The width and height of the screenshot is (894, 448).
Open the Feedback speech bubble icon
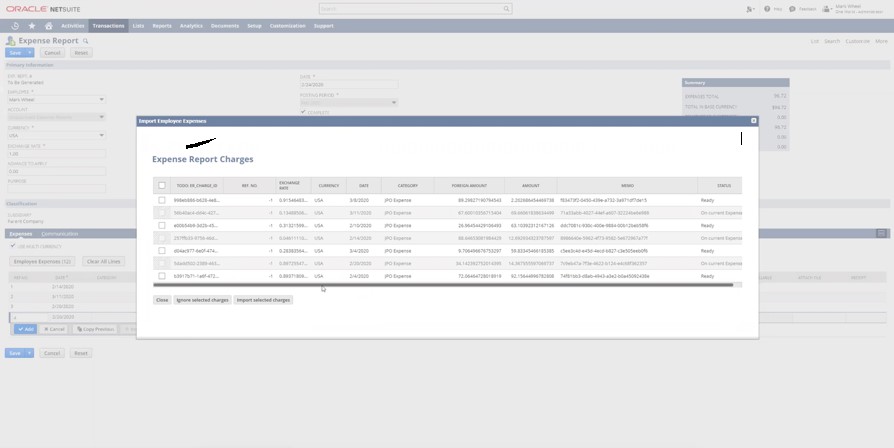pyautogui.click(x=793, y=9)
